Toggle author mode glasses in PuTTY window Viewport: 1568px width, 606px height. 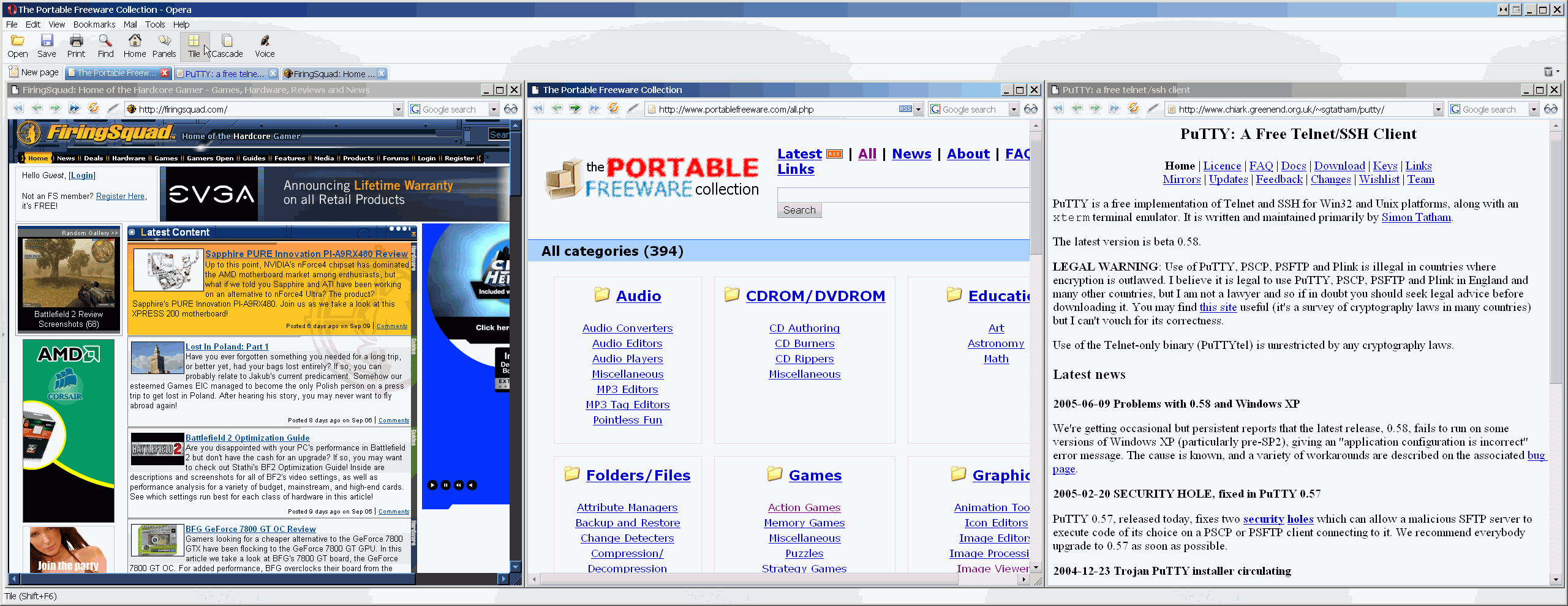[x=1551, y=109]
